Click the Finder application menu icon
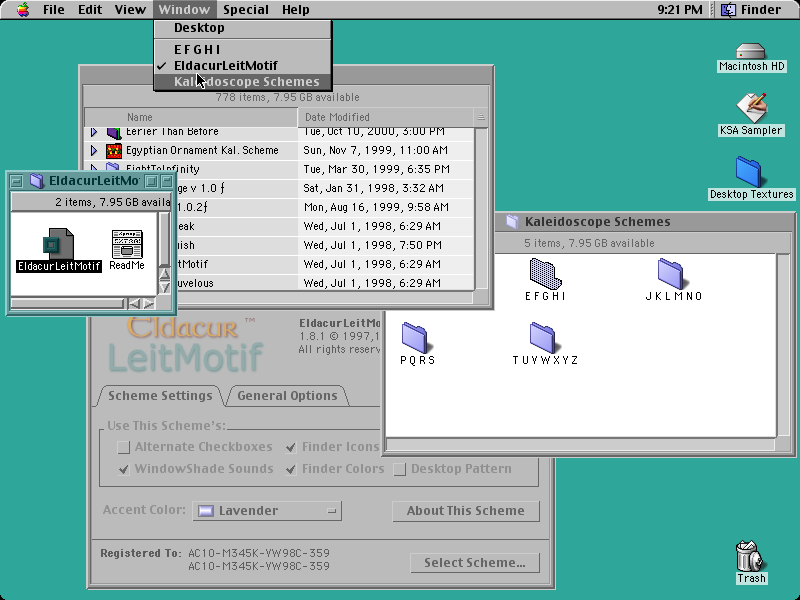The width and height of the screenshot is (800, 600). tap(728, 10)
